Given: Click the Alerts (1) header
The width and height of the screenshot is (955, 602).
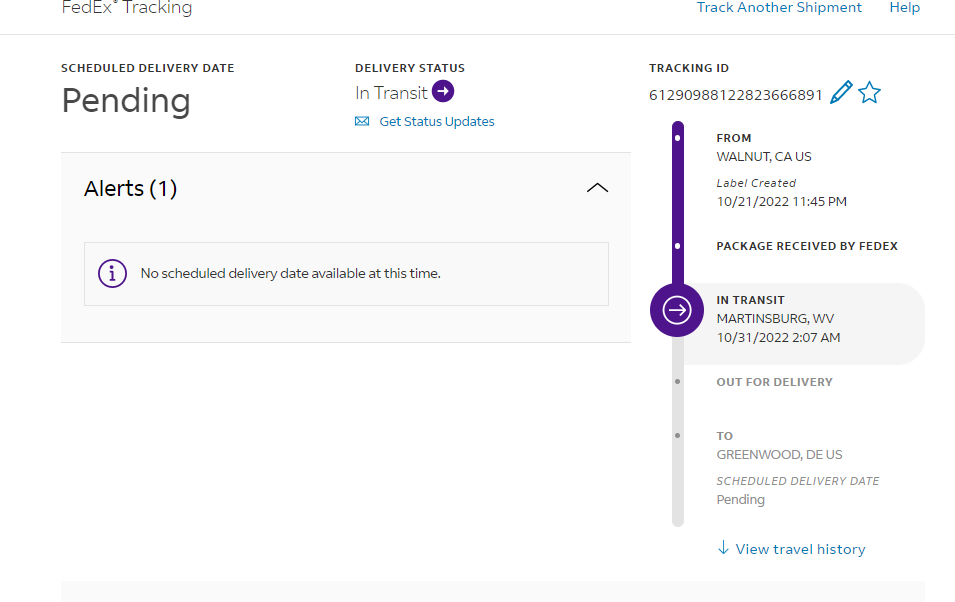Looking at the screenshot, I should 131,189.
